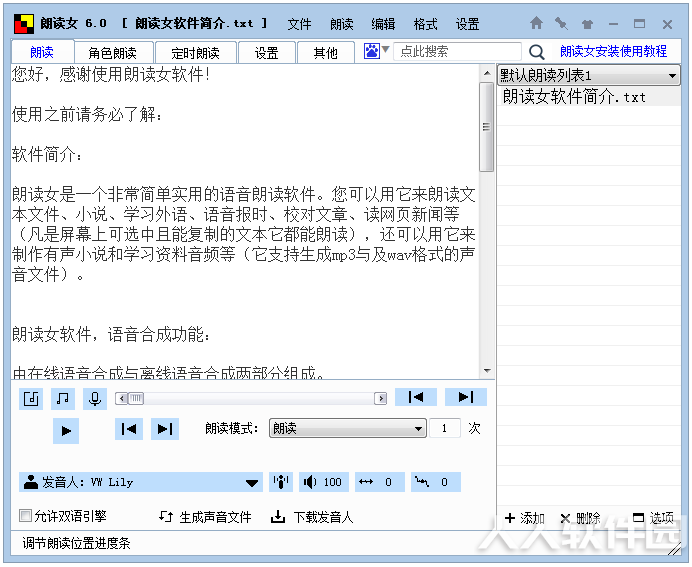This screenshot has height=567, width=692.
Task: Open the 格式 menu
Action: [425, 24]
